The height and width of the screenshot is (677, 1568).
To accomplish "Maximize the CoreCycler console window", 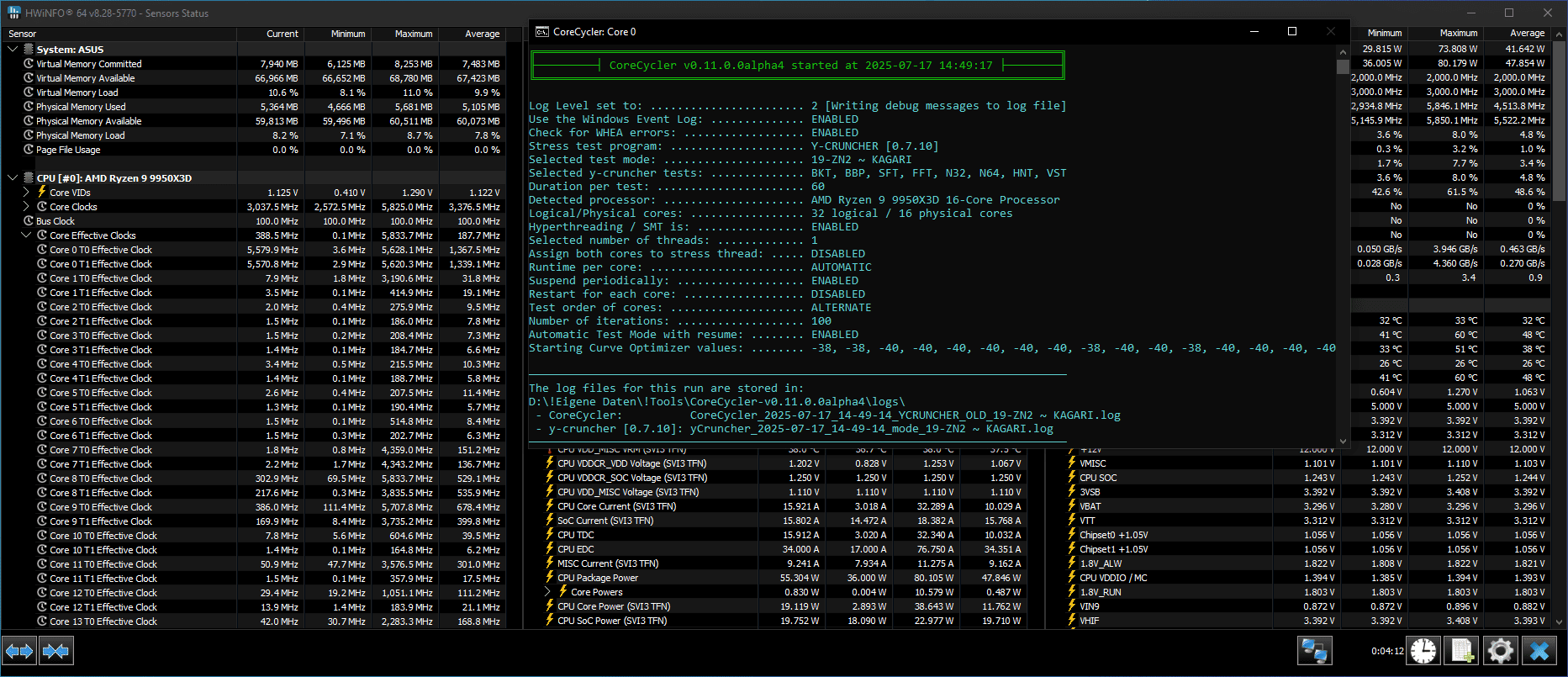I will tap(1292, 31).
